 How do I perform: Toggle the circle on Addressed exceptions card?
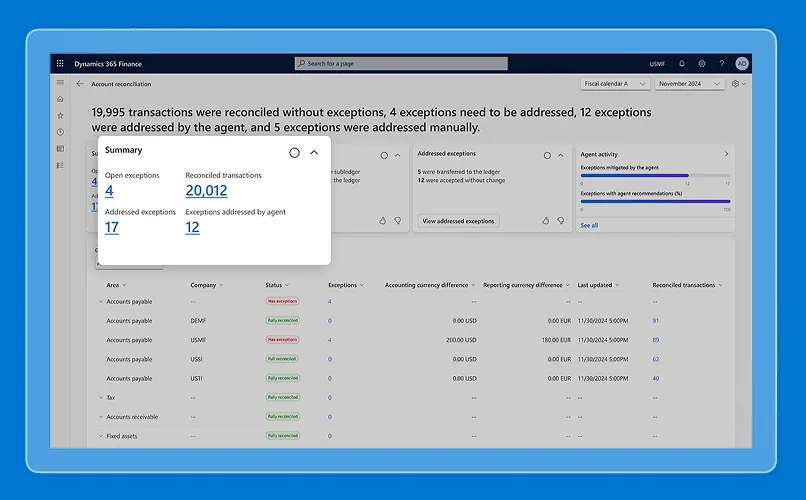pyautogui.click(x=547, y=155)
